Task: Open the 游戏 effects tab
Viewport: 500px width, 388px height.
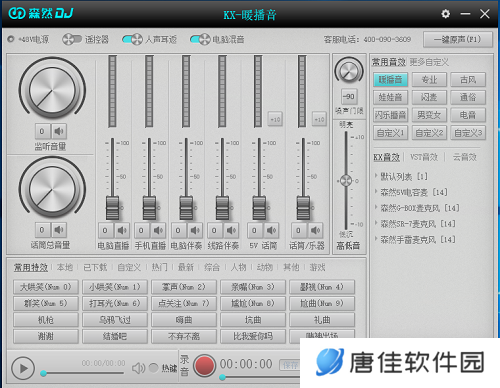Action: [x=317, y=267]
